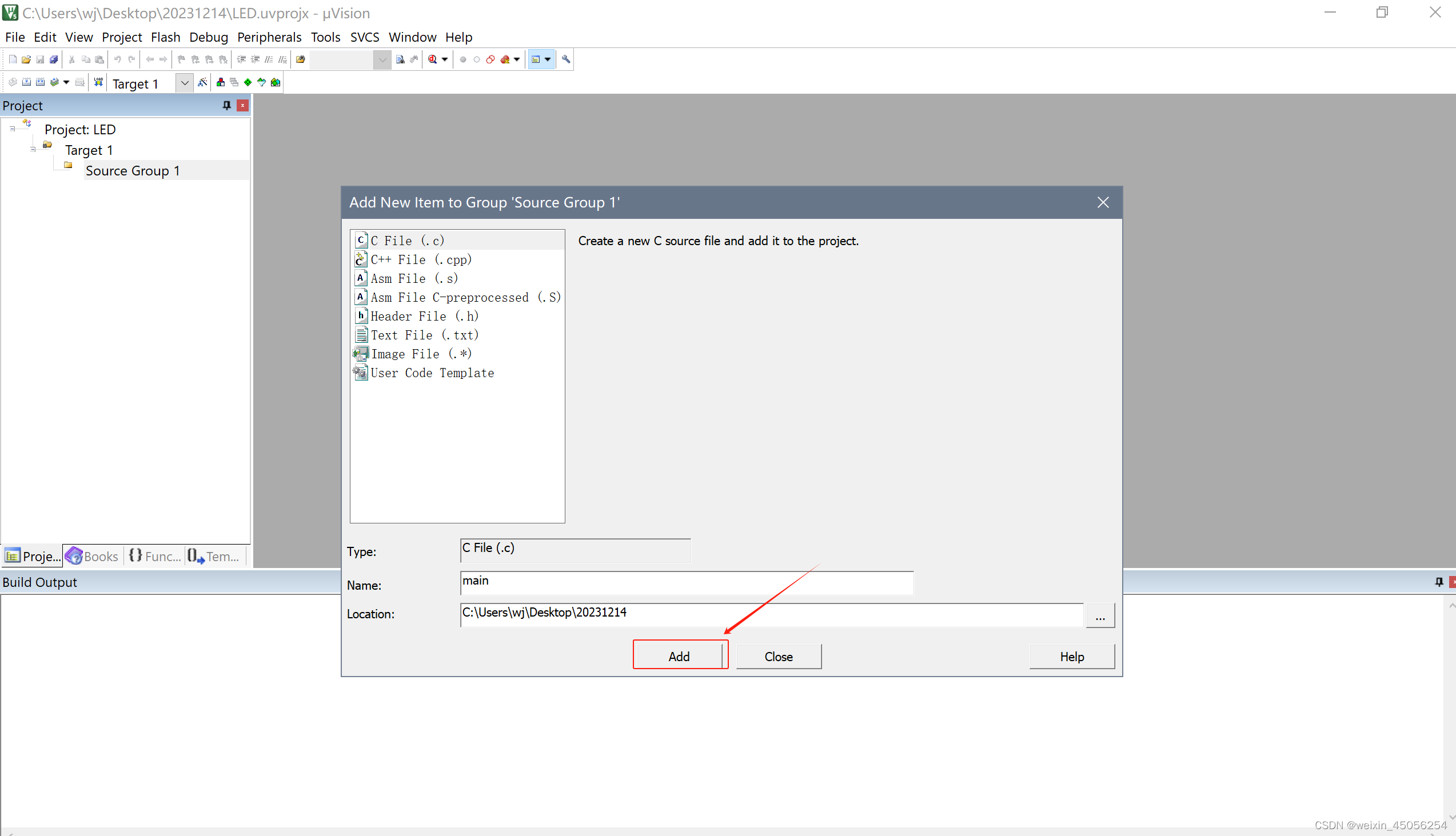The height and width of the screenshot is (836, 1456).
Task: Click the Build target icon
Action: 26,83
